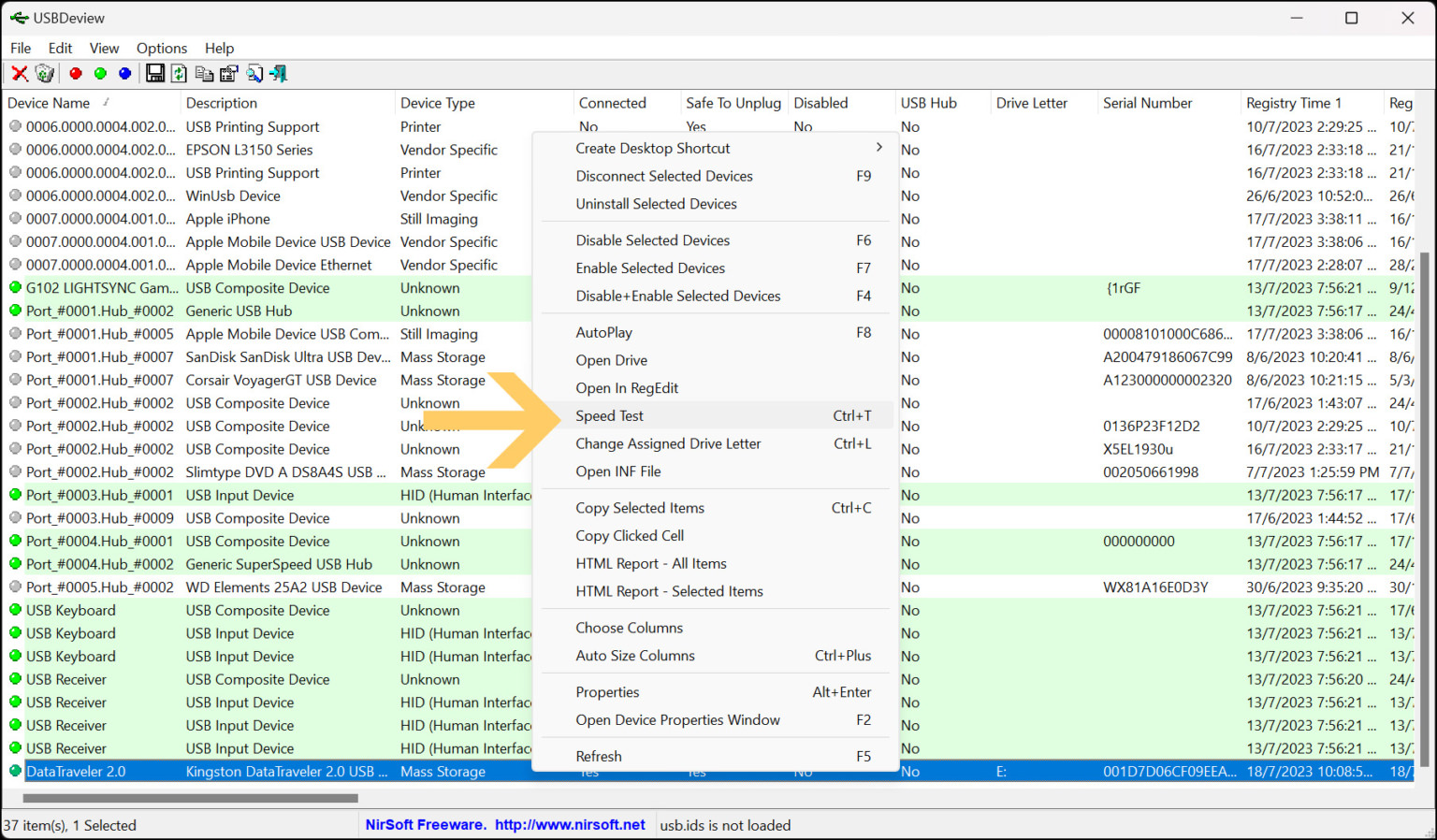The image size is (1437, 840).
Task: Choose Open Device Properties Window
Action: 677,720
